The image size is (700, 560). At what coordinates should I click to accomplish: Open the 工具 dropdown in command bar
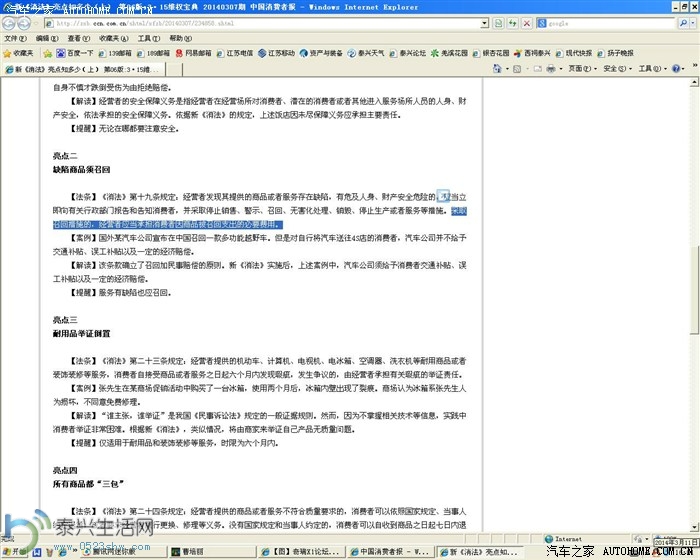coord(650,69)
